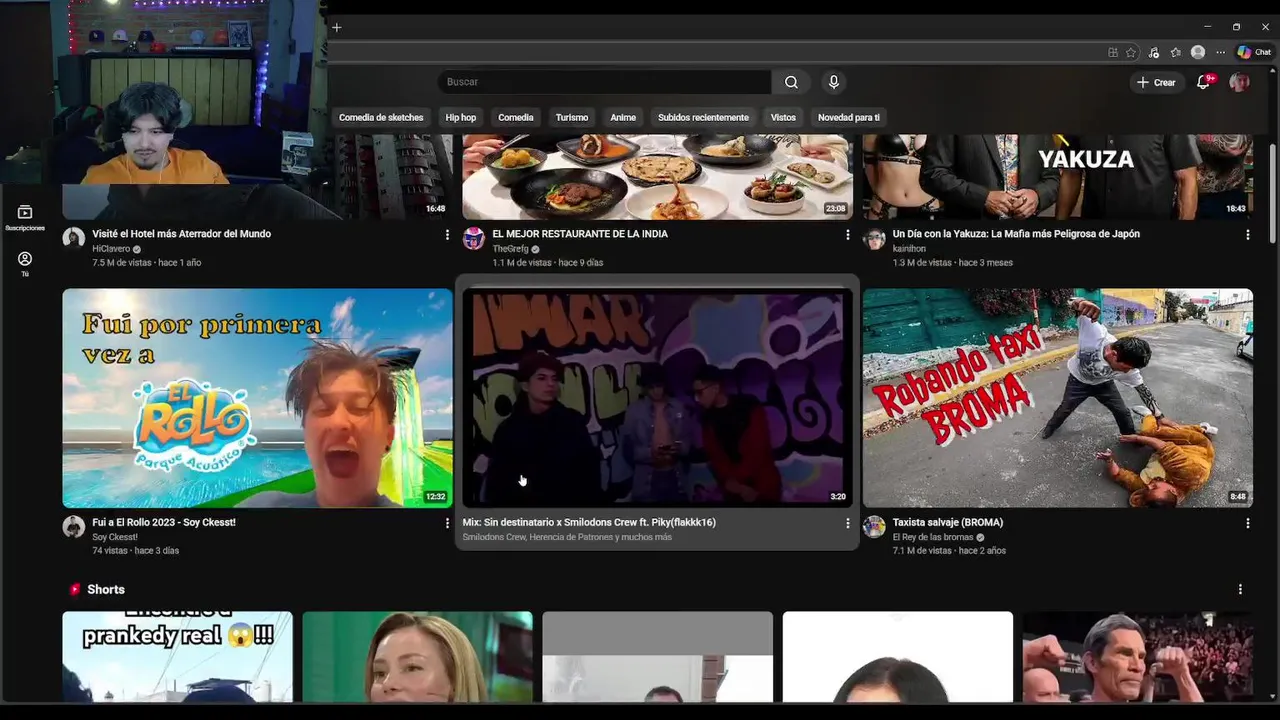Play the YAKUZA video thumbnail
This screenshot has height=720, width=1280.
click(1058, 177)
